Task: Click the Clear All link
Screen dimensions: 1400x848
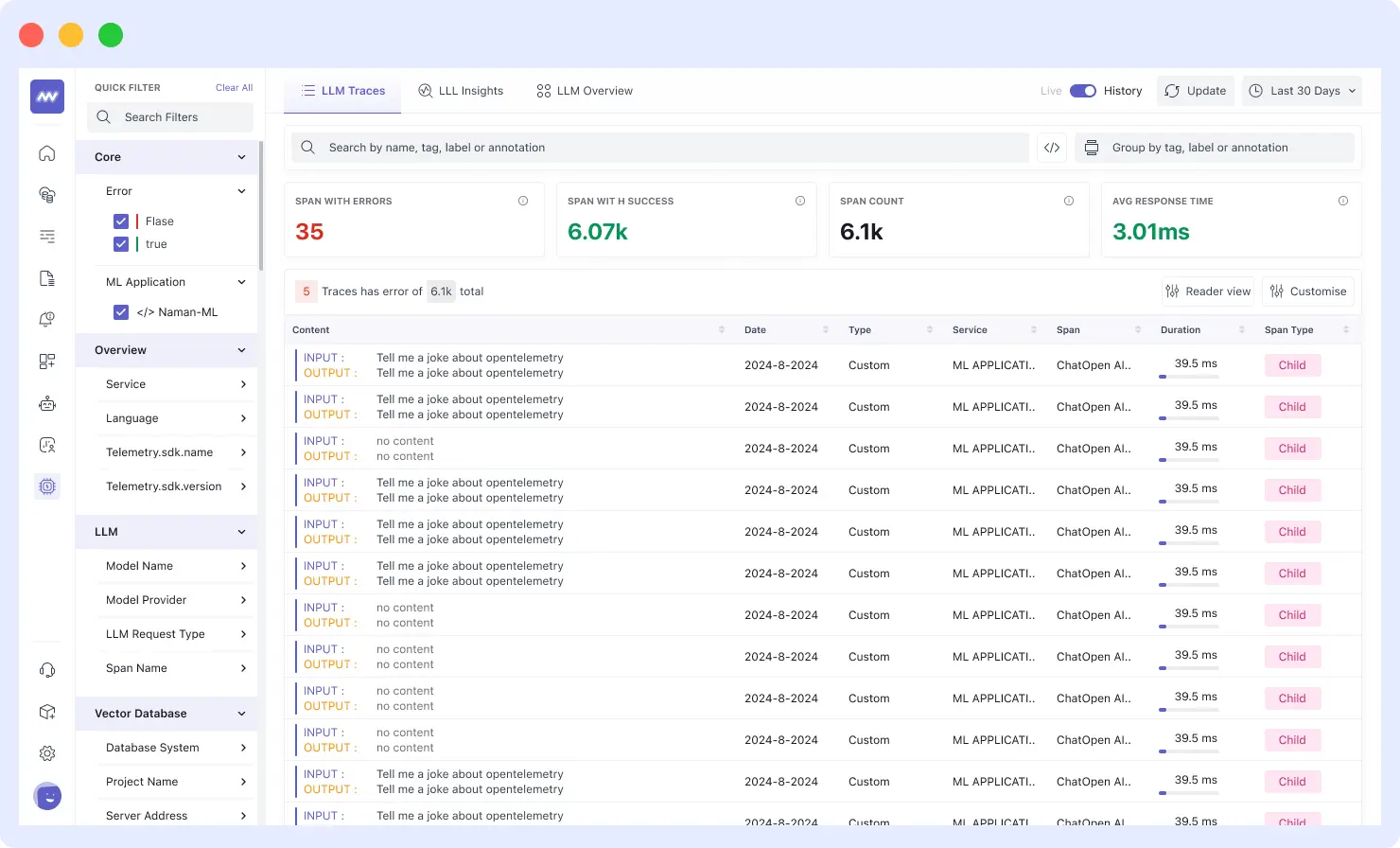Action: click(x=234, y=88)
